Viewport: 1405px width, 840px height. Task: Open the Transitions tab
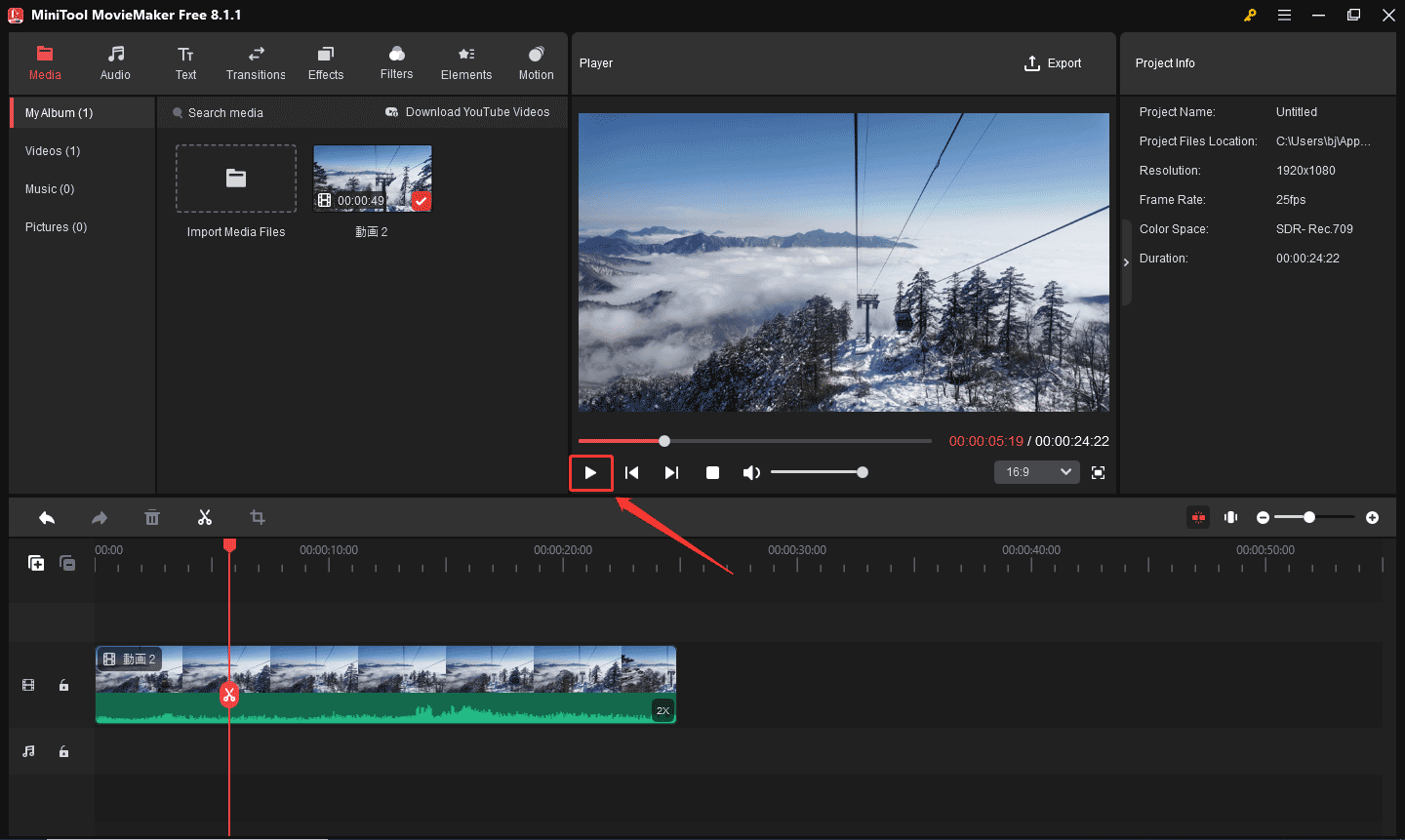pos(256,63)
